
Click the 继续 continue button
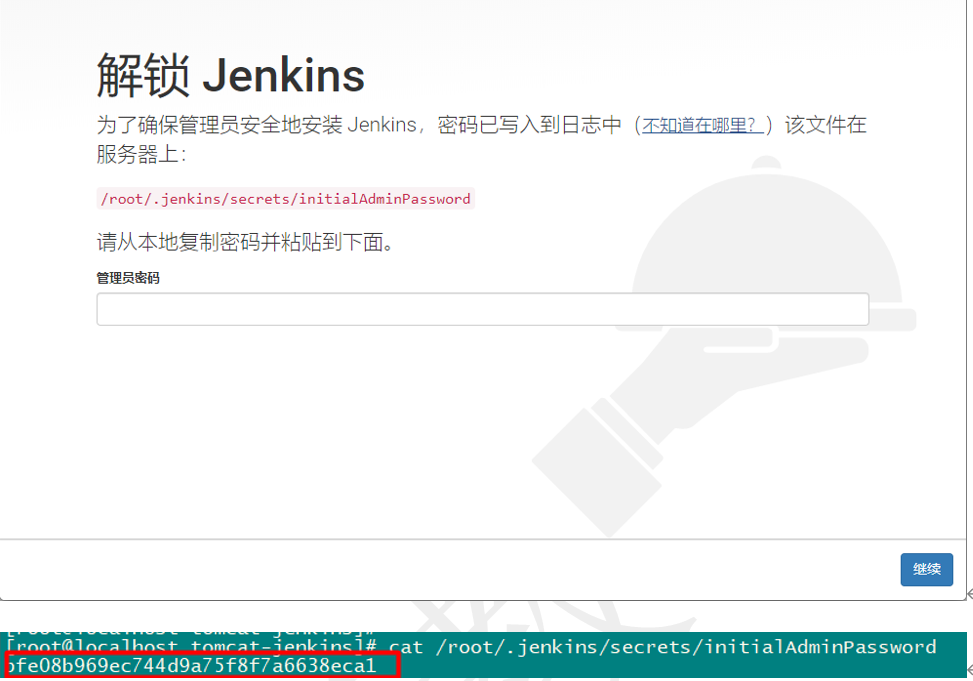tap(926, 569)
